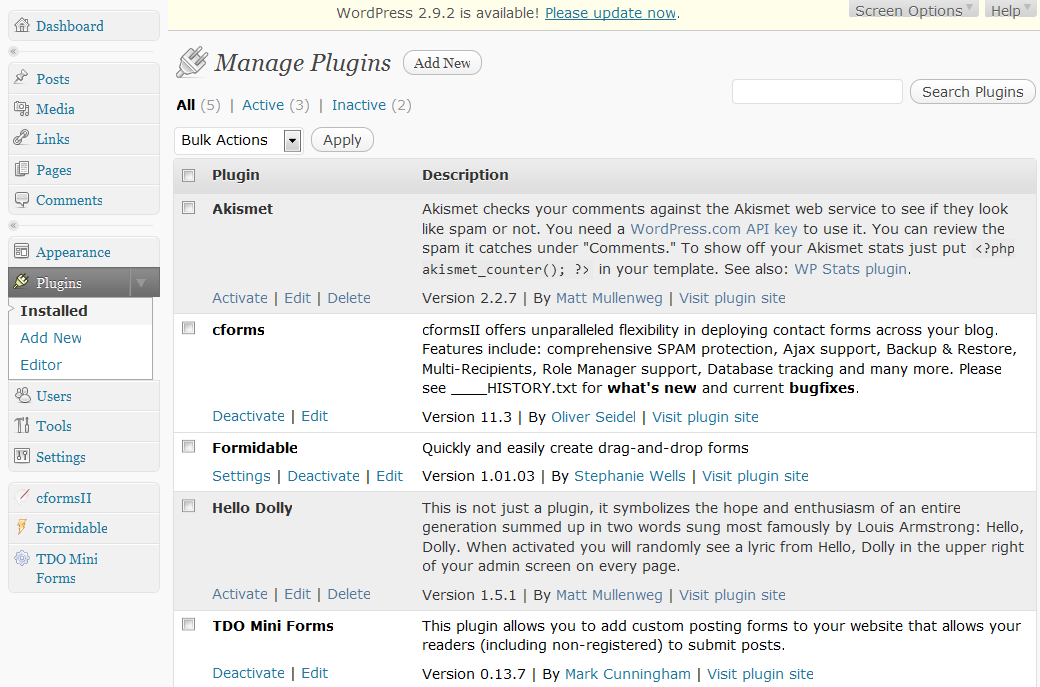Toggle the select-all plugins header checkbox
This screenshot has width=1040, height=687.
(189, 176)
